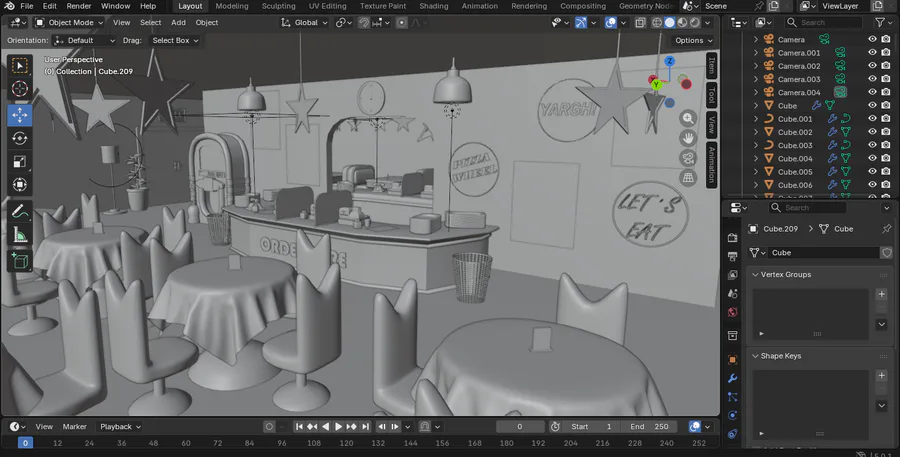The width and height of the screenshot is (900, 457).
Task: Switch perspective/orthographic with the grid icon
Action: (688, 177)
